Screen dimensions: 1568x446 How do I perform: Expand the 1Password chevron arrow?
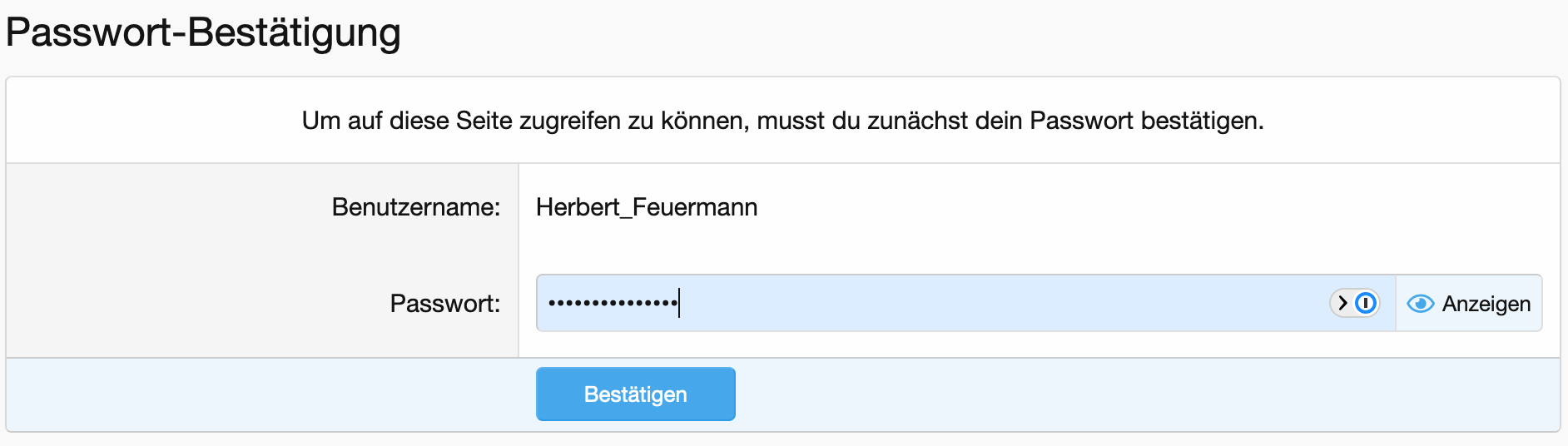(1342, 303)
